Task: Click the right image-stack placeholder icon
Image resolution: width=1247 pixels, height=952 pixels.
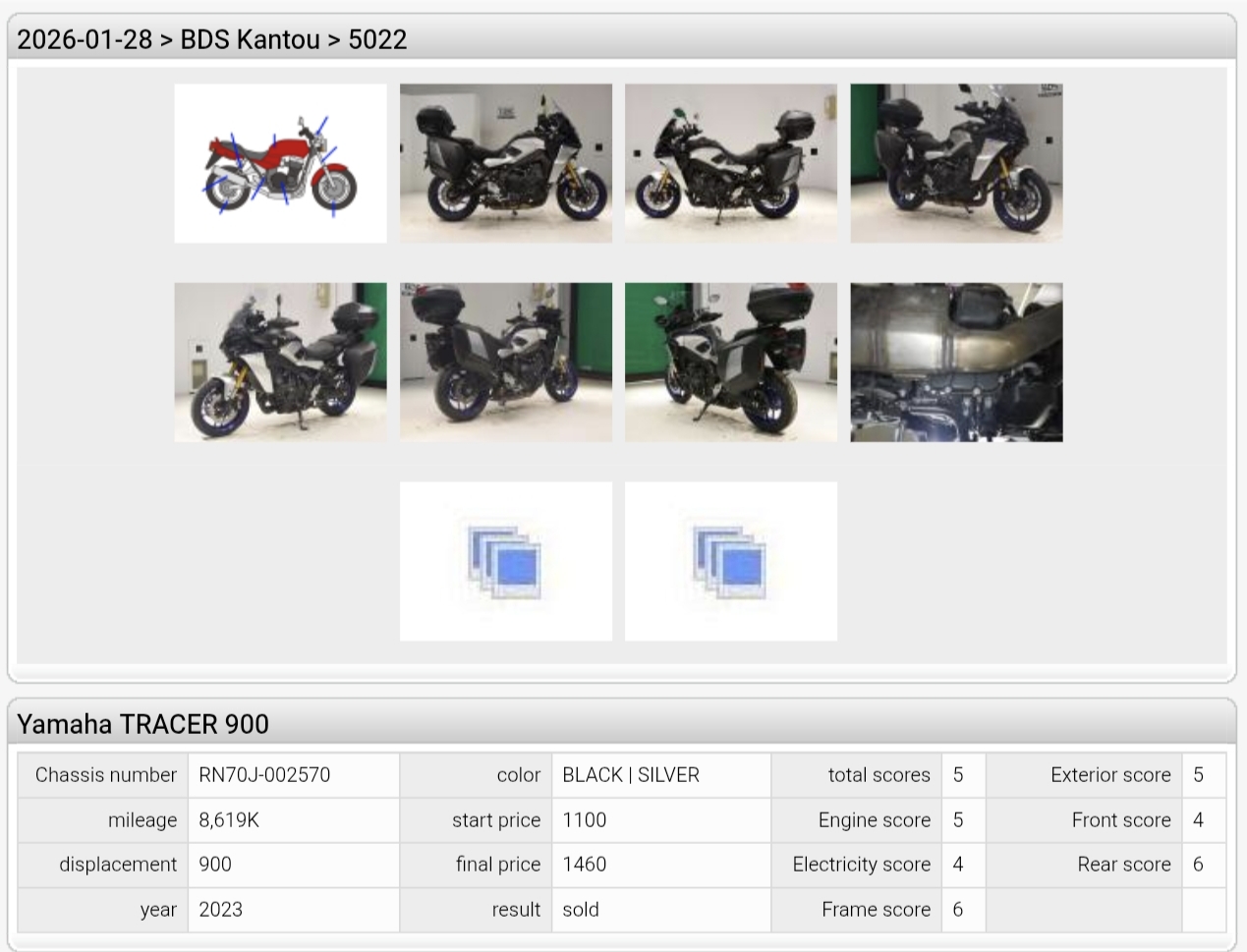Action: (730, 561)
